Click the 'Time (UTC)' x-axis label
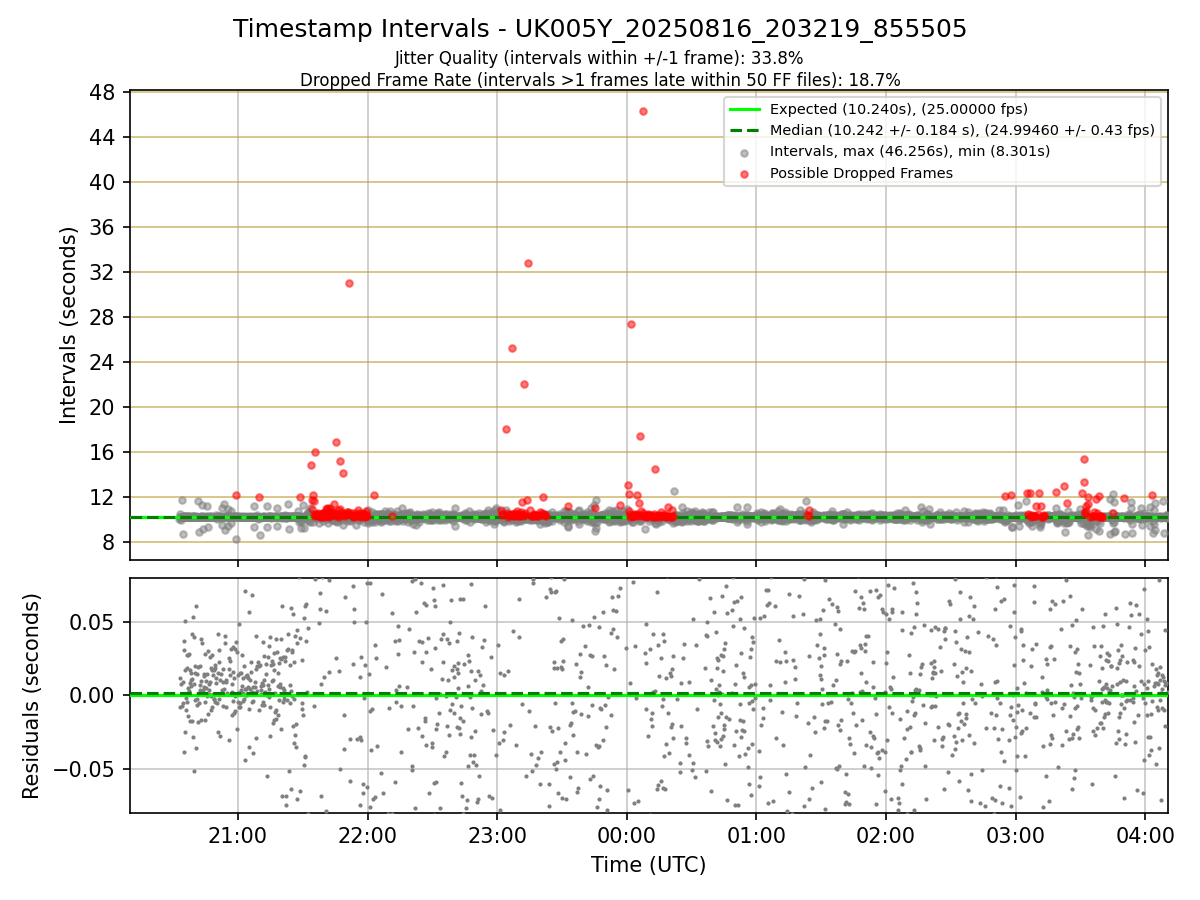This screenshot has height=900, width=1200. coord(648,865)
